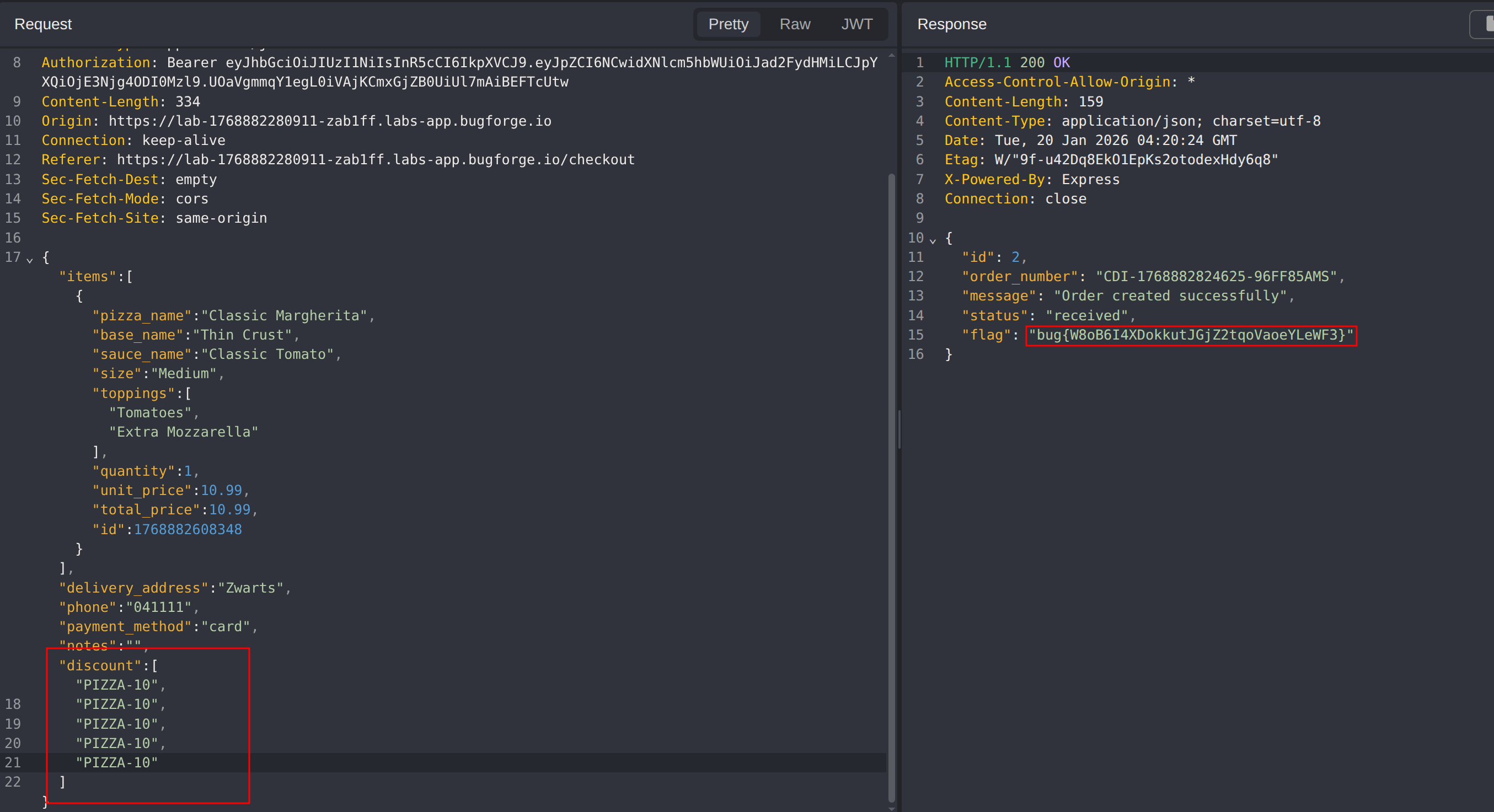Switch to the Raw view tab
Image resolution: width=1494 pixels, height=812 pixels.
point(795,24)
